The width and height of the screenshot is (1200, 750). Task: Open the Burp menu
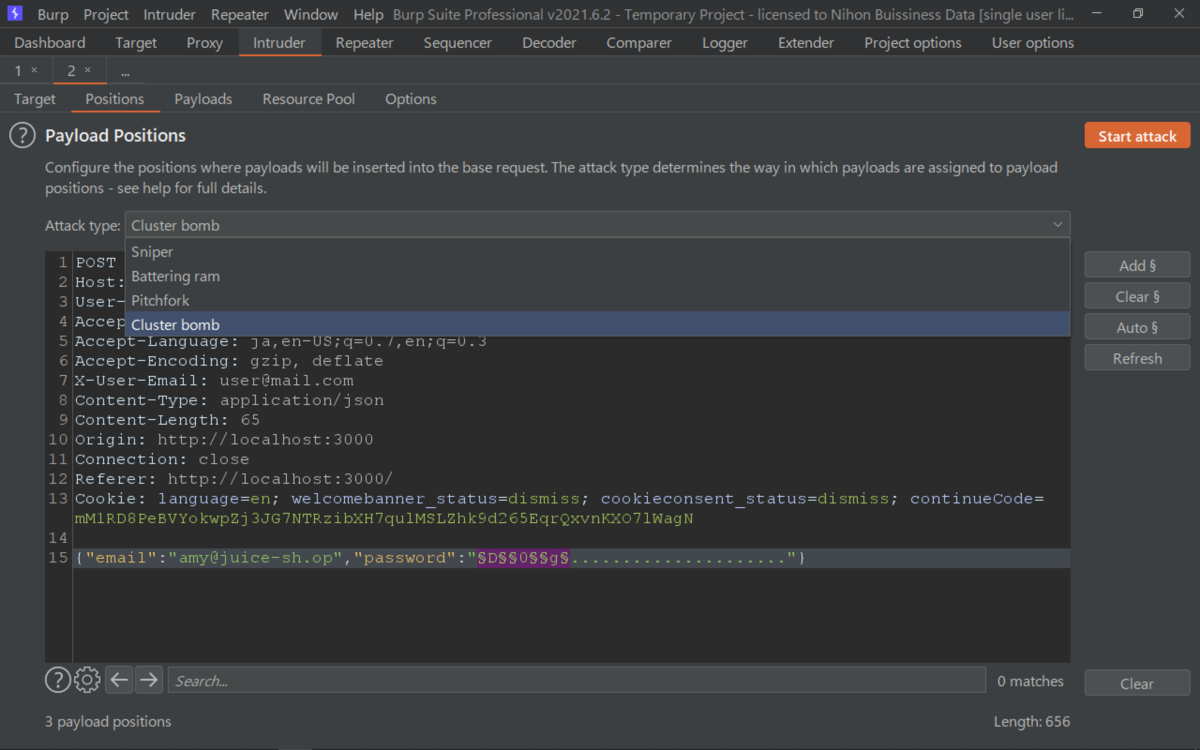pyautogui.click(x=53, y=15)
